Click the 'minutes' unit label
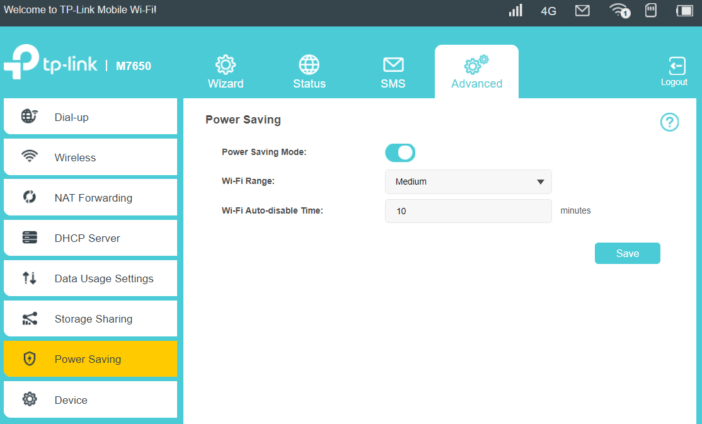The height and width of the screenshot is (424, 702). point(575,210)
